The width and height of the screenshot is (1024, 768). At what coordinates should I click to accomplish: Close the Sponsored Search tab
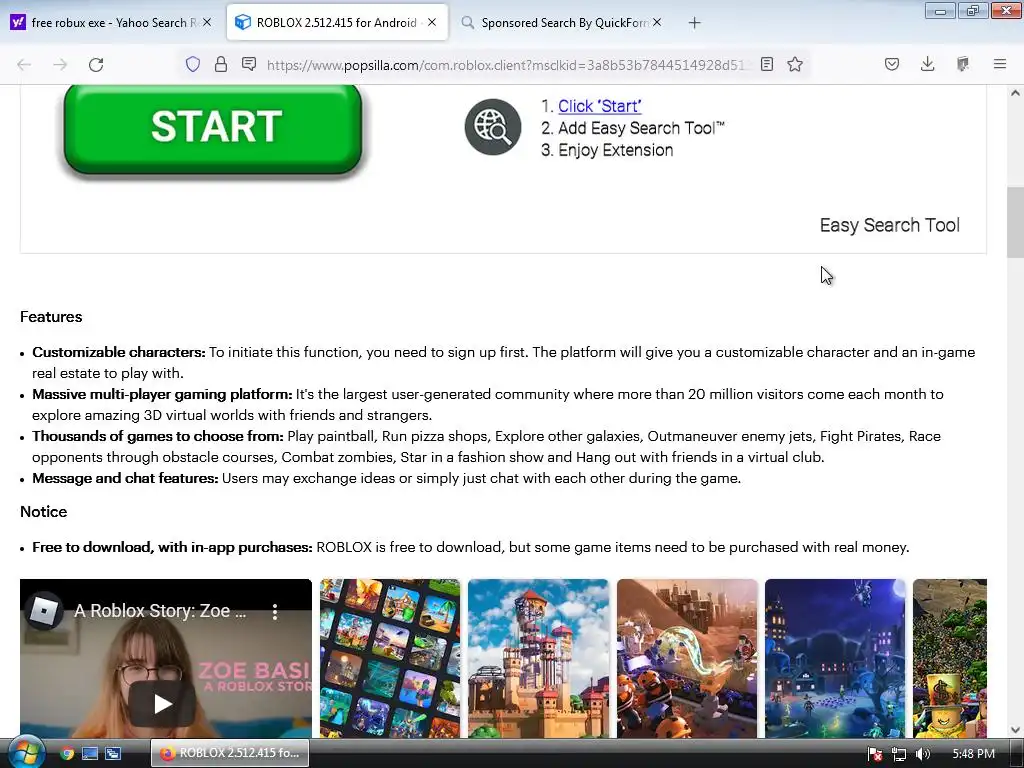tap(657, 22)
